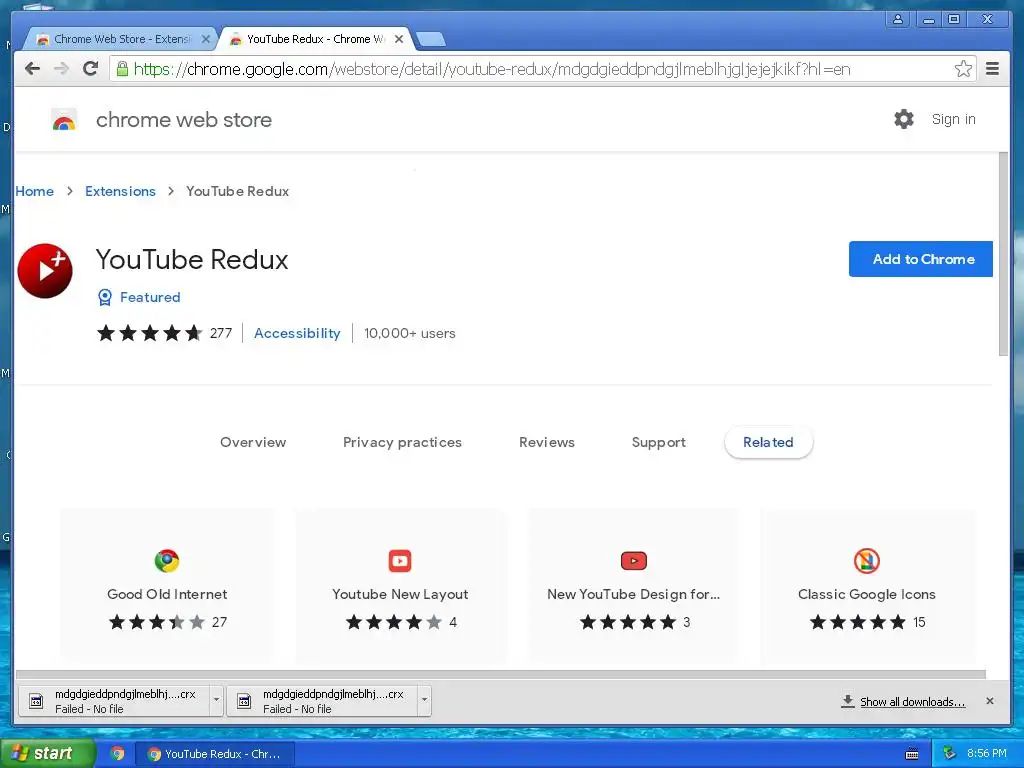Screen dimensions: 1024x768
Task: Select the YouTube Redux browser tab
Action: coord(316,39)
